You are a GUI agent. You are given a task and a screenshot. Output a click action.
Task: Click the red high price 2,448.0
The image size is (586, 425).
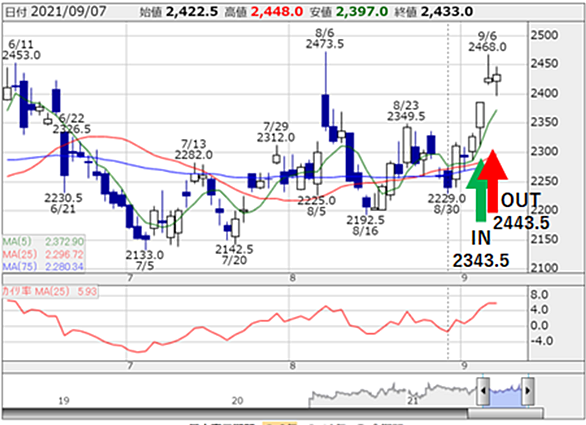point(277,12)
